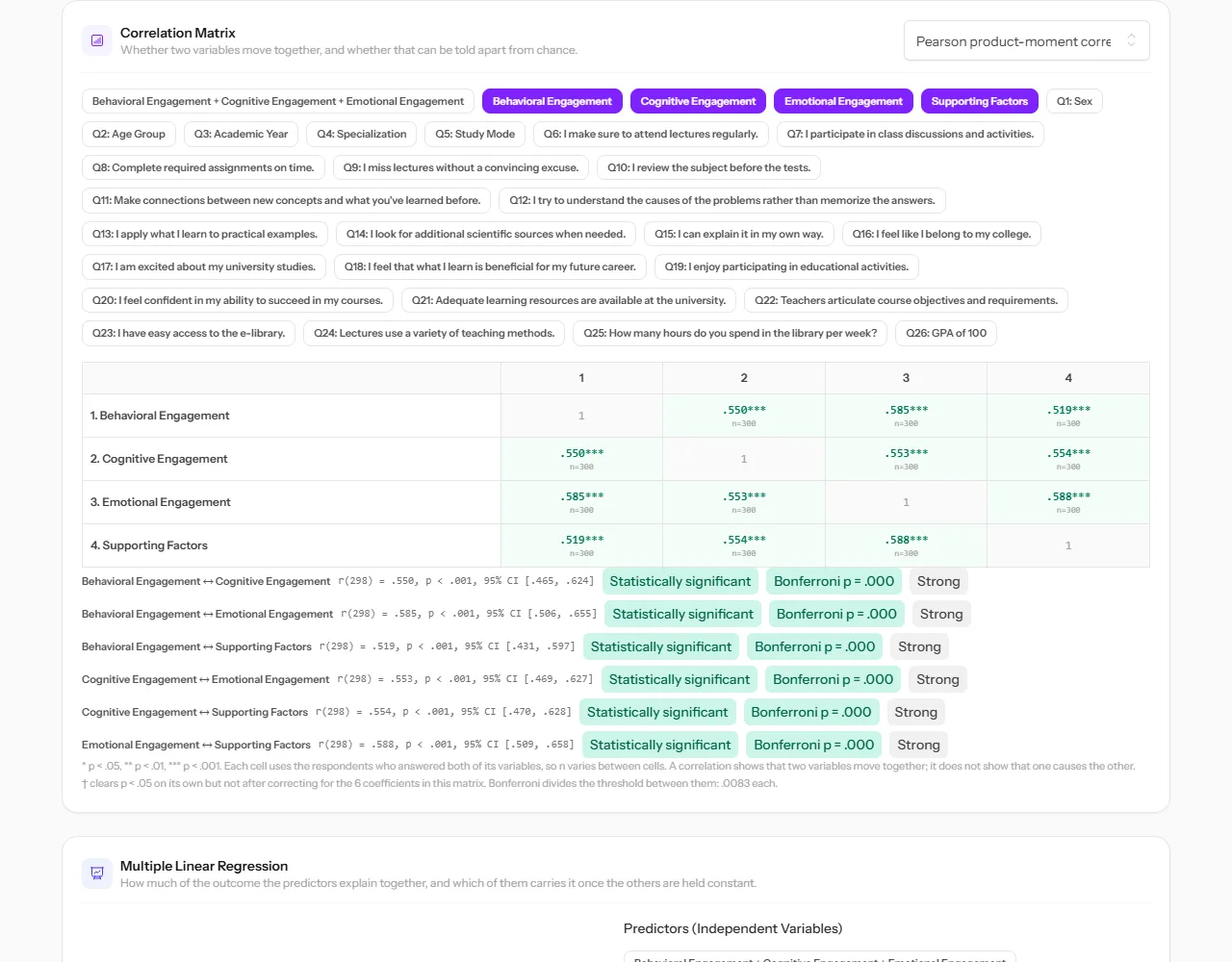Add Q4: Specialization to the matrix
This screenshot has width=1232, height=962.
click(362, 134)
